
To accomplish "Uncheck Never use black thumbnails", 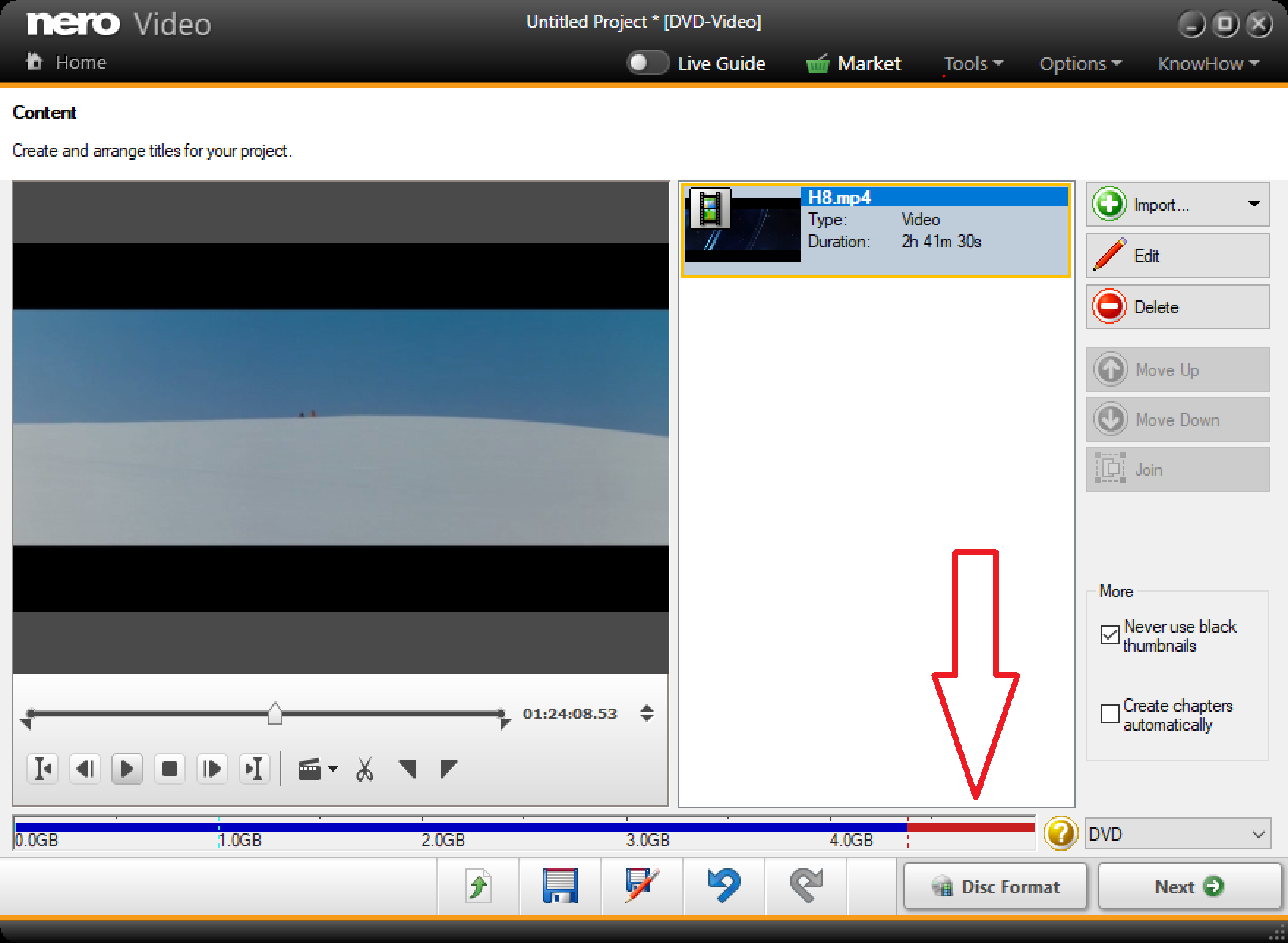I will click(1110, 634).
